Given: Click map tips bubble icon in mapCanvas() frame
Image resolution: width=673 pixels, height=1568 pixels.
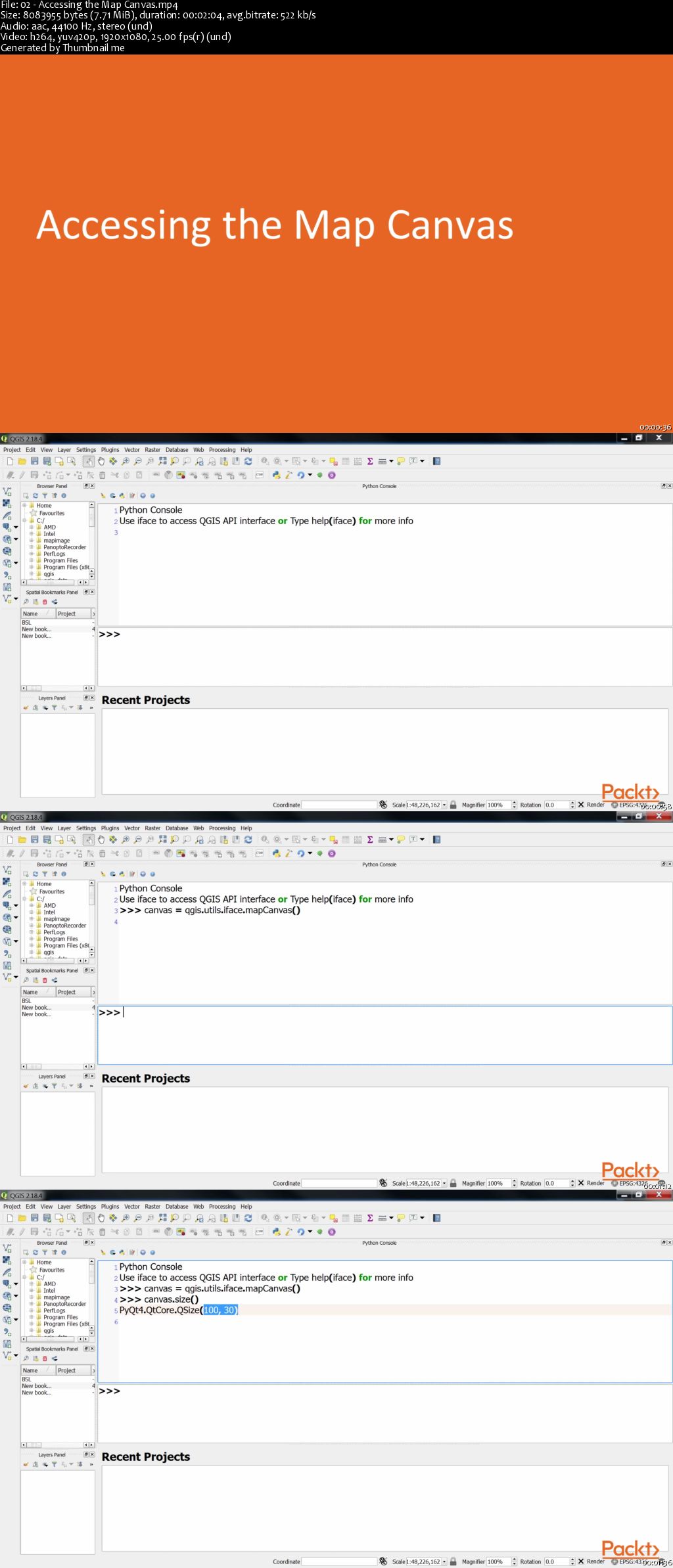Looking at the screenshot, I should tap(401, 840).
